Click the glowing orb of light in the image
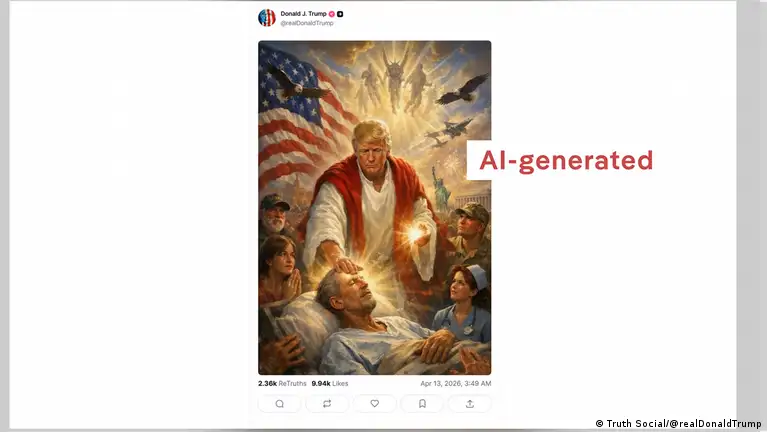This screenshot has height=432, width=767. pyautogui.click(x=417, y=234)
